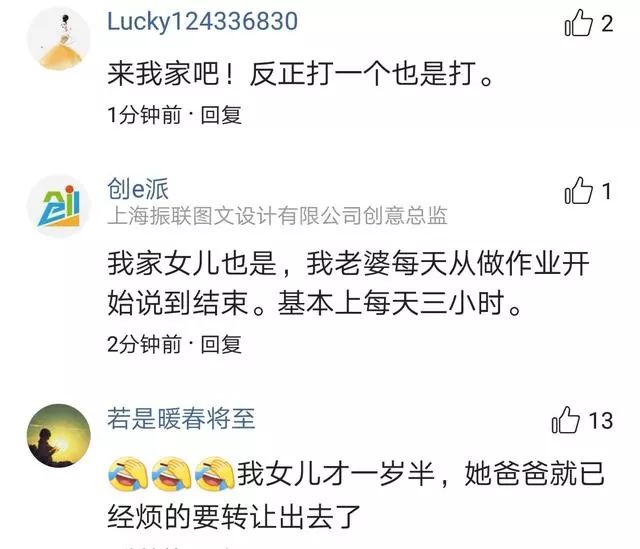This screenshot has width=640, height=549.
Task: Tap the thumbs-up on 创e派's comment
Action: click(578, 191)
